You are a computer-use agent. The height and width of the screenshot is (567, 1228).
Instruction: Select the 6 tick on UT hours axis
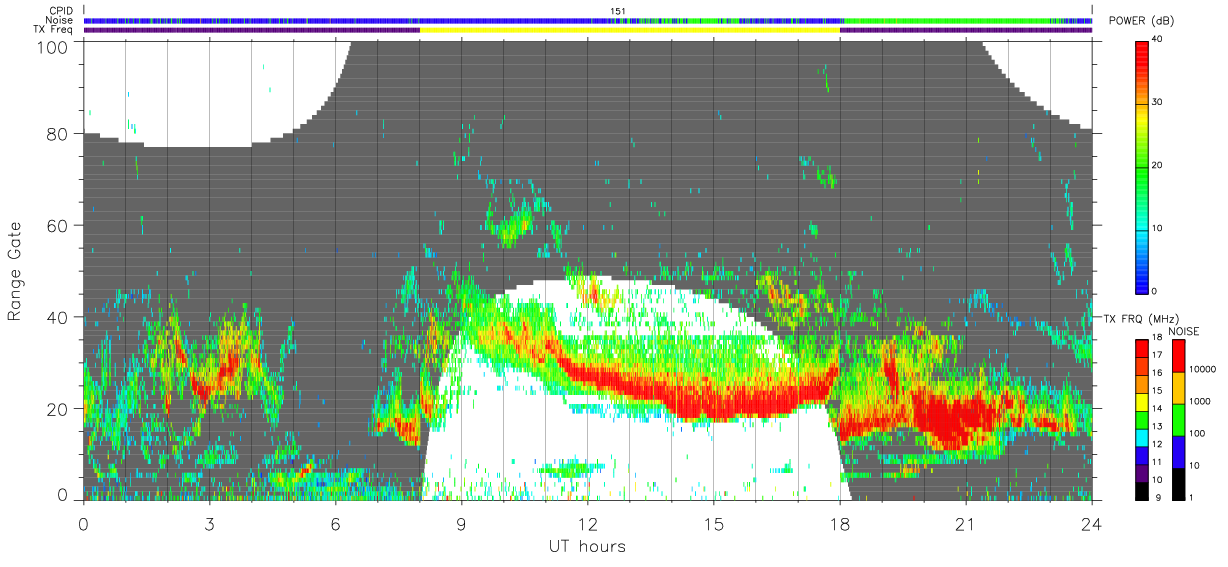pos(335,523)
